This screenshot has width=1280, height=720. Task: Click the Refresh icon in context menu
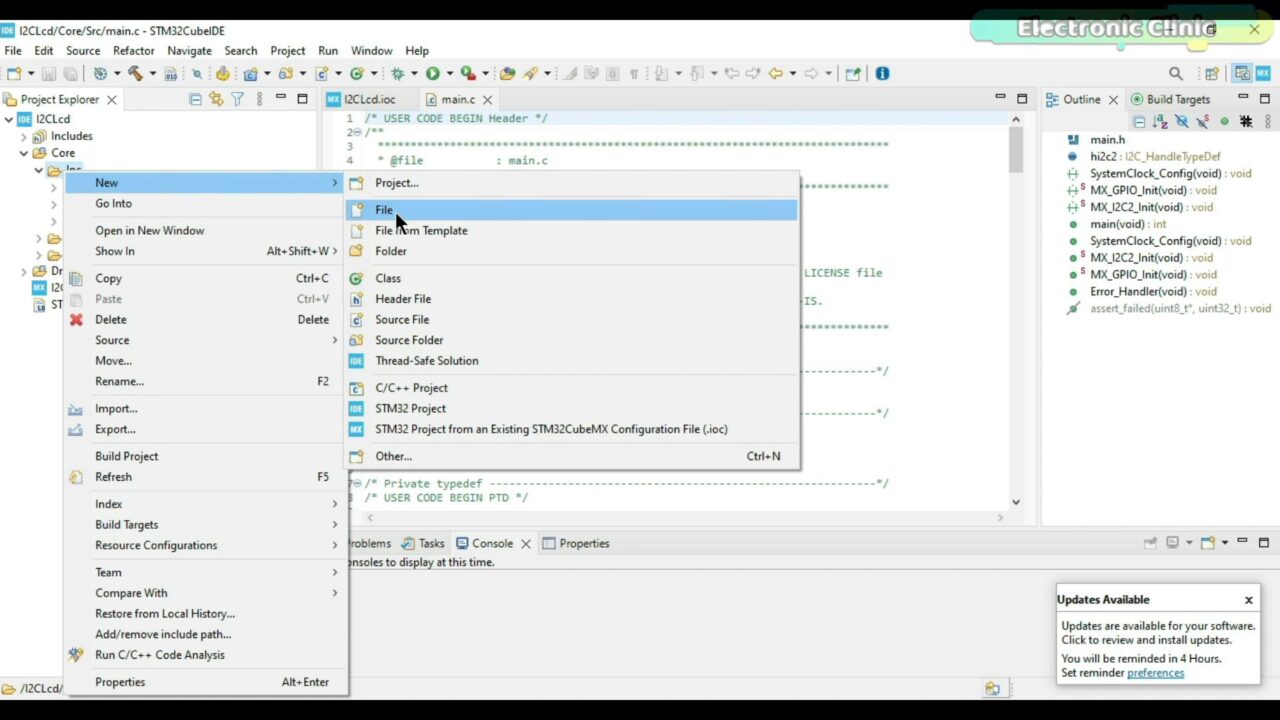[76, 477]
